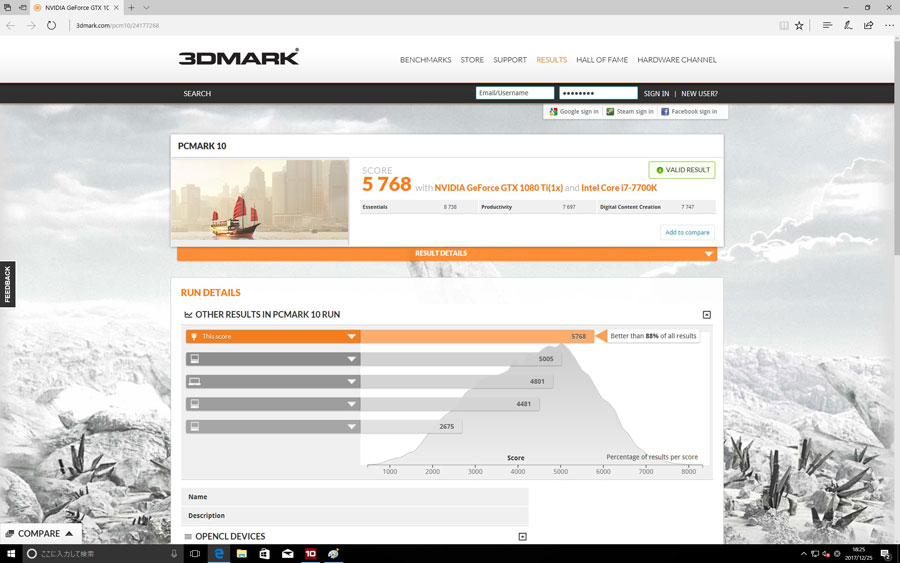Go back in browser history
900x563 pixels.
10,25
